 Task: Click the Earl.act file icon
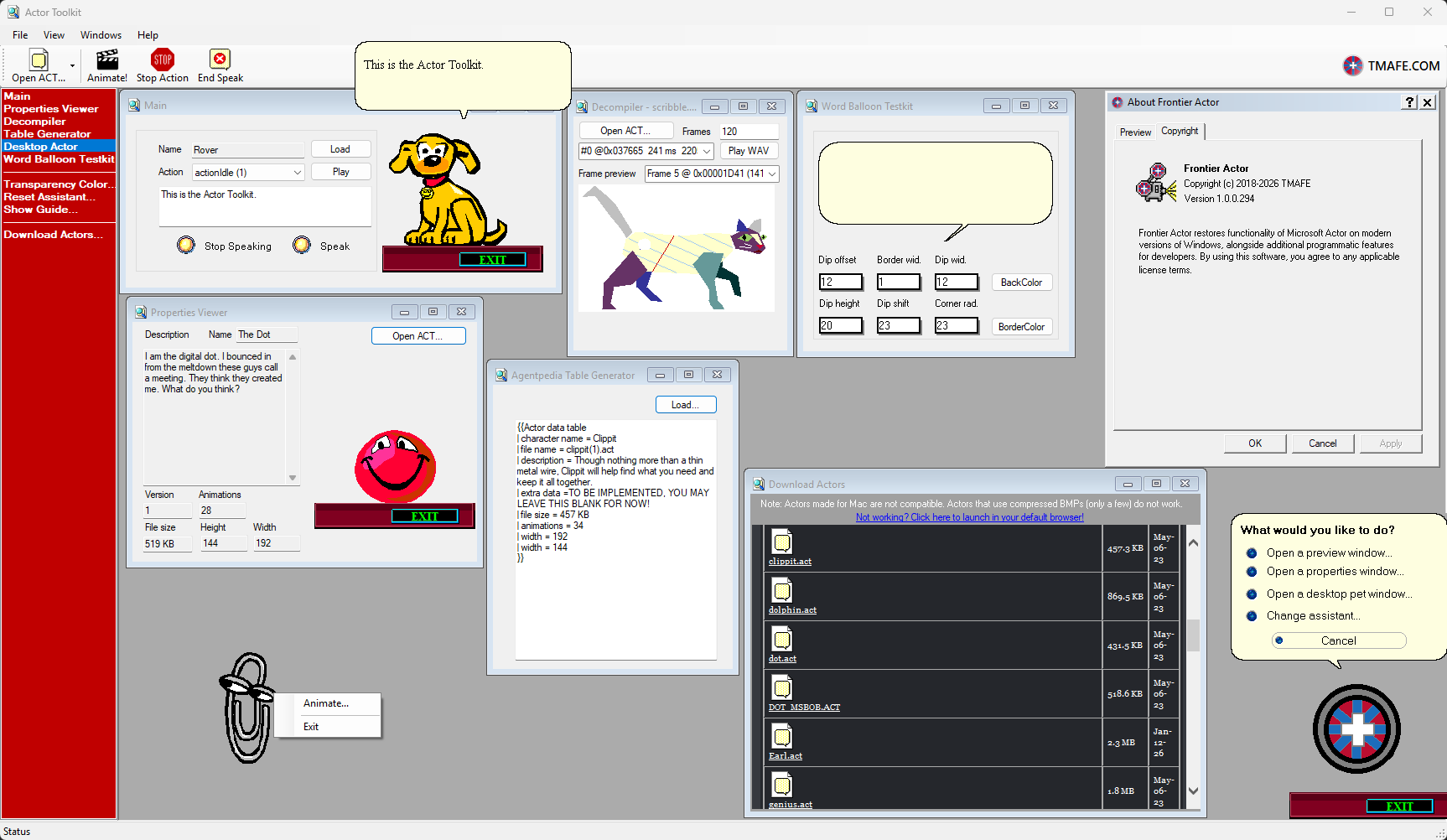pyautogui.click(x=781, y=737)
